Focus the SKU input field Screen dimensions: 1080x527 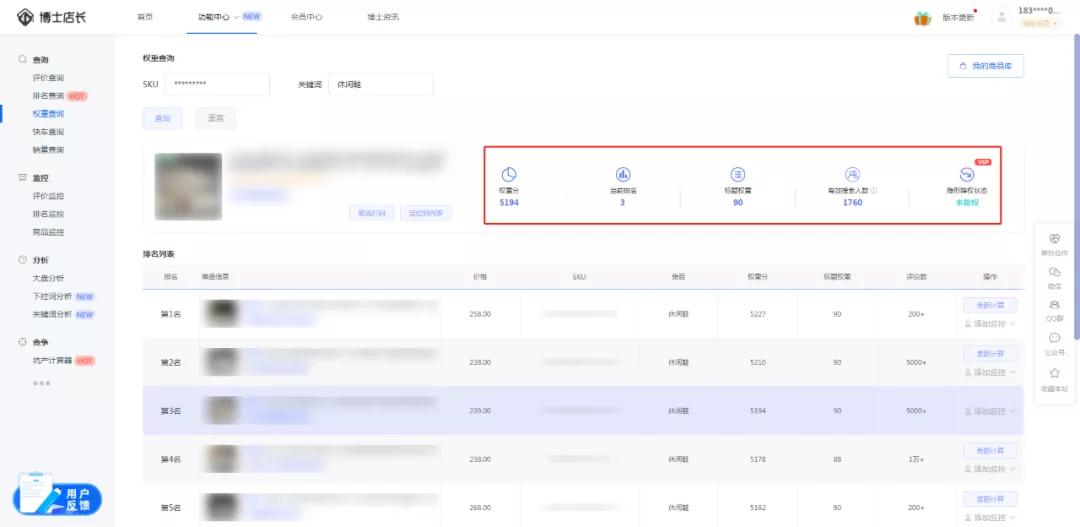[x=217, y=84]
